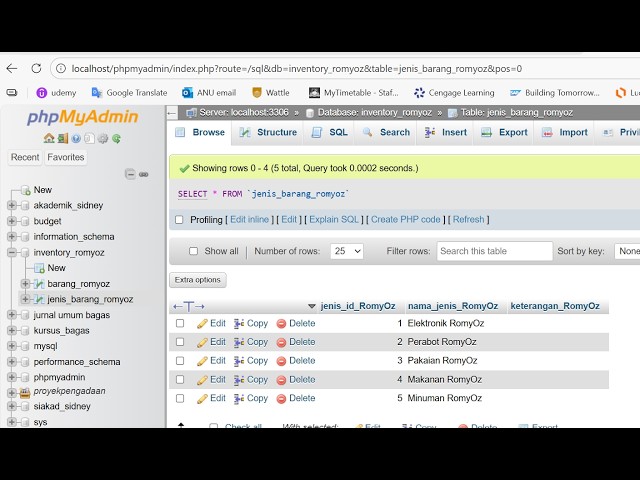Open phpMyAdmin documentation help icon
Viewport: 640px width, 480px height.
tap(76, 138)
